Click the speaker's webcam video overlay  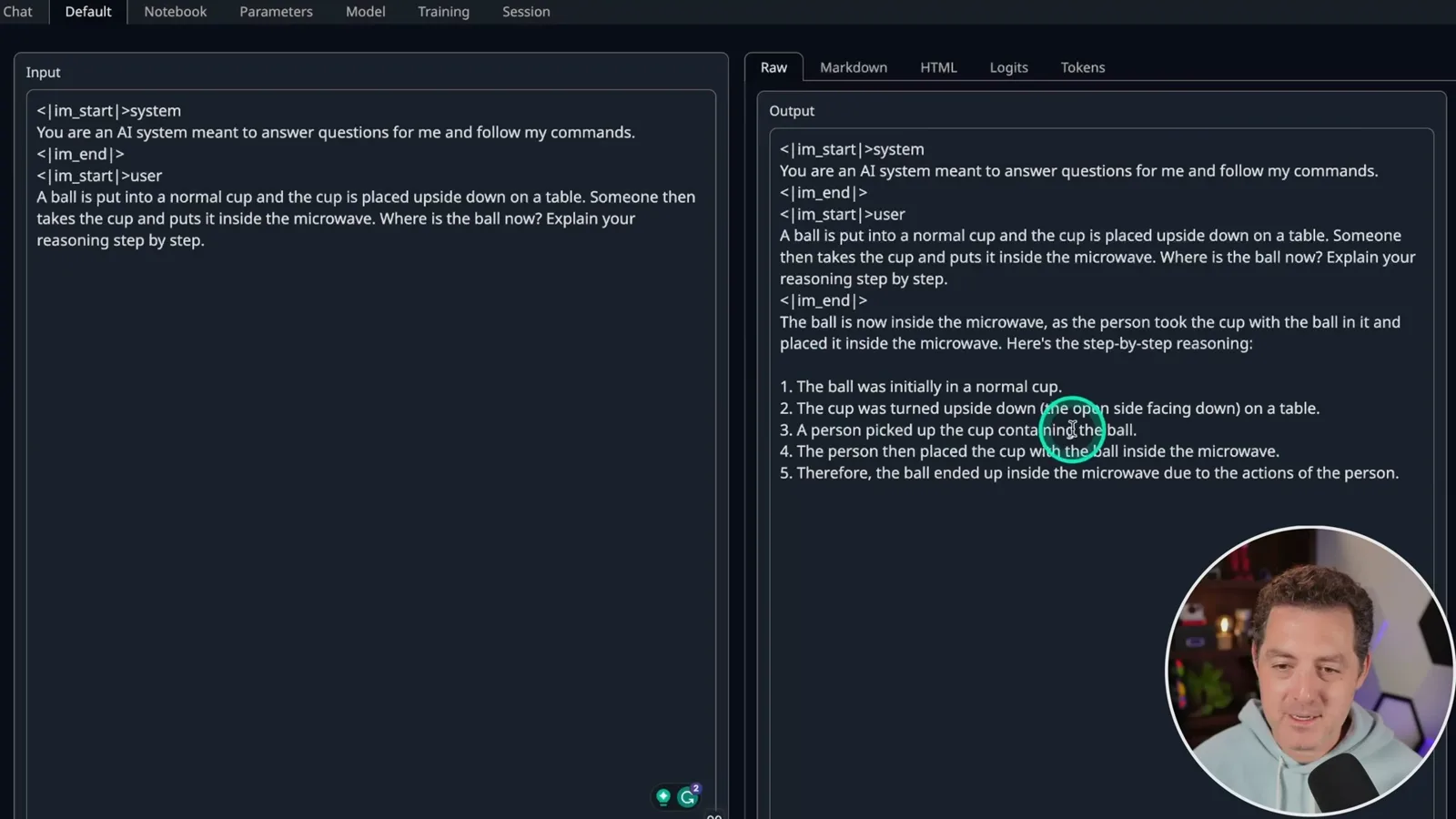pyautogui.click(x=1310, y=671)
